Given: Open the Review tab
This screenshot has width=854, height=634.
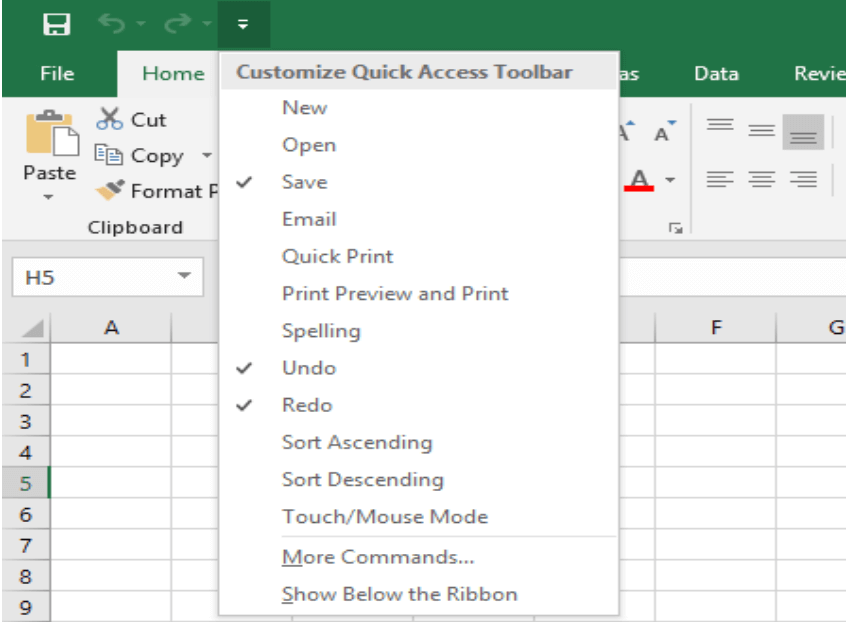Looking at the screenshot, I should pos(820,73).
